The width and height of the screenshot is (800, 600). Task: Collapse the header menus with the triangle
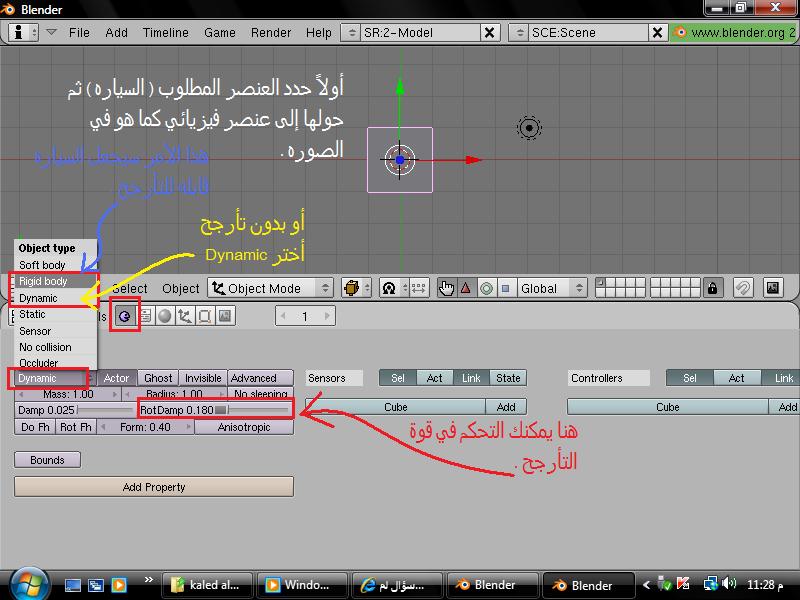point(51,32)
